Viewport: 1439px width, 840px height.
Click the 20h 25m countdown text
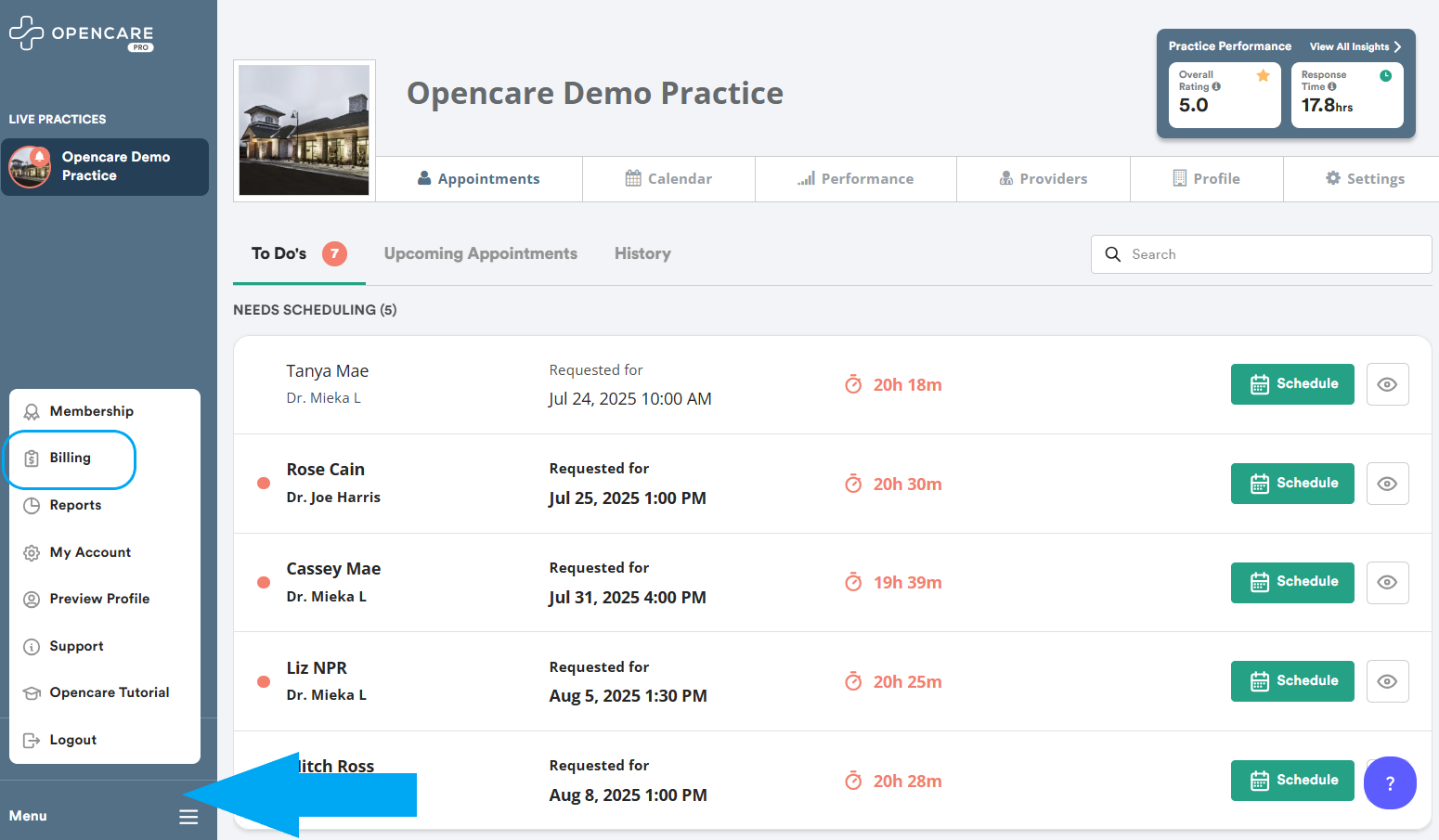coord(908,682)
